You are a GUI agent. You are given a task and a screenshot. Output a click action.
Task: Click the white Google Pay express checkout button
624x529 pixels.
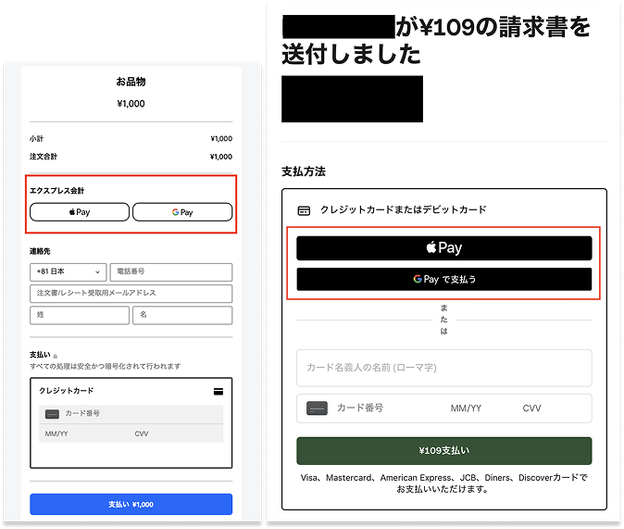pos(182,212)
